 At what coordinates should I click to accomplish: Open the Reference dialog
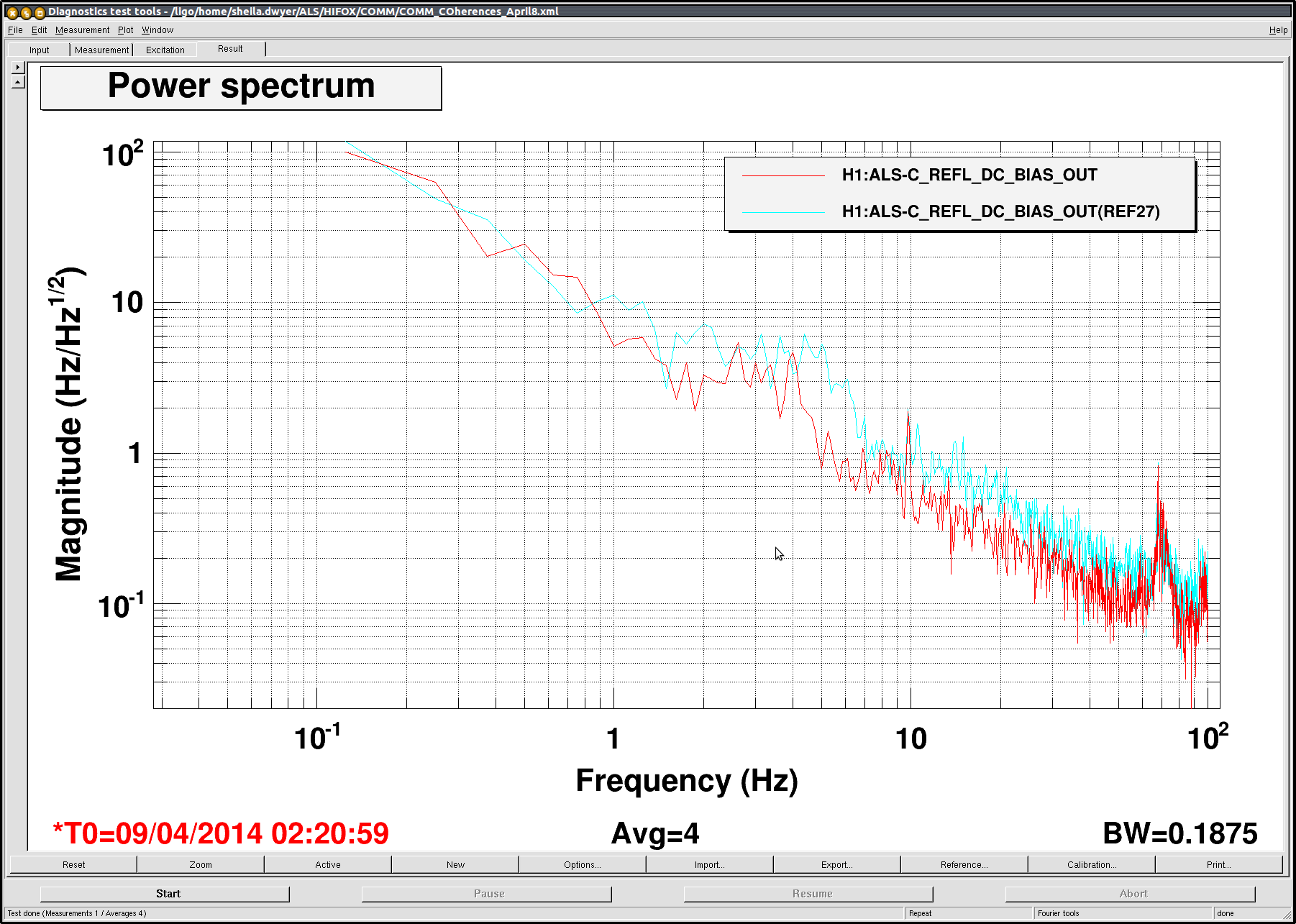point(964,864)
